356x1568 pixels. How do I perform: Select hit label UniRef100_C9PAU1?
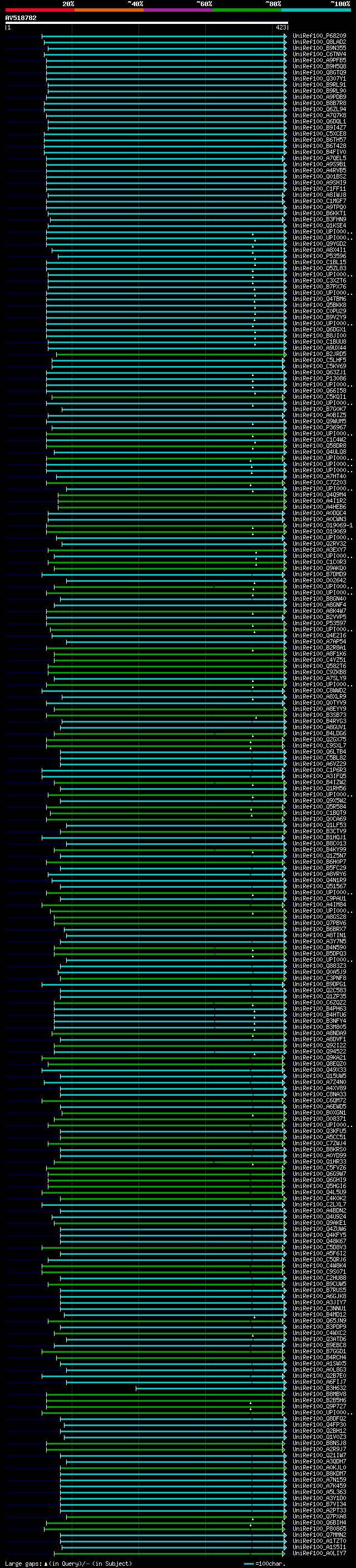click(319, 898)
